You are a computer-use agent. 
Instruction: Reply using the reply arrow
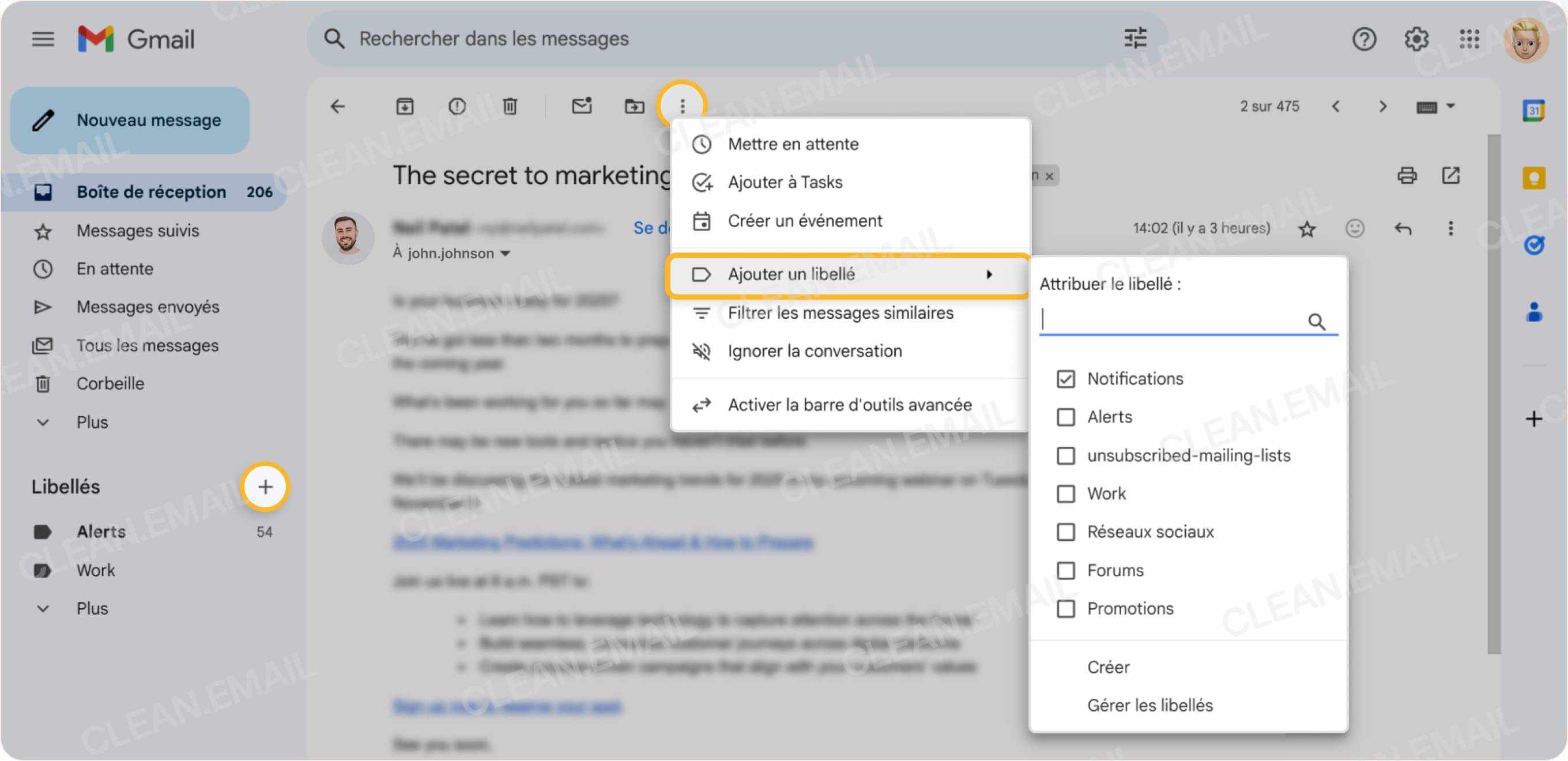(1404, 228)
